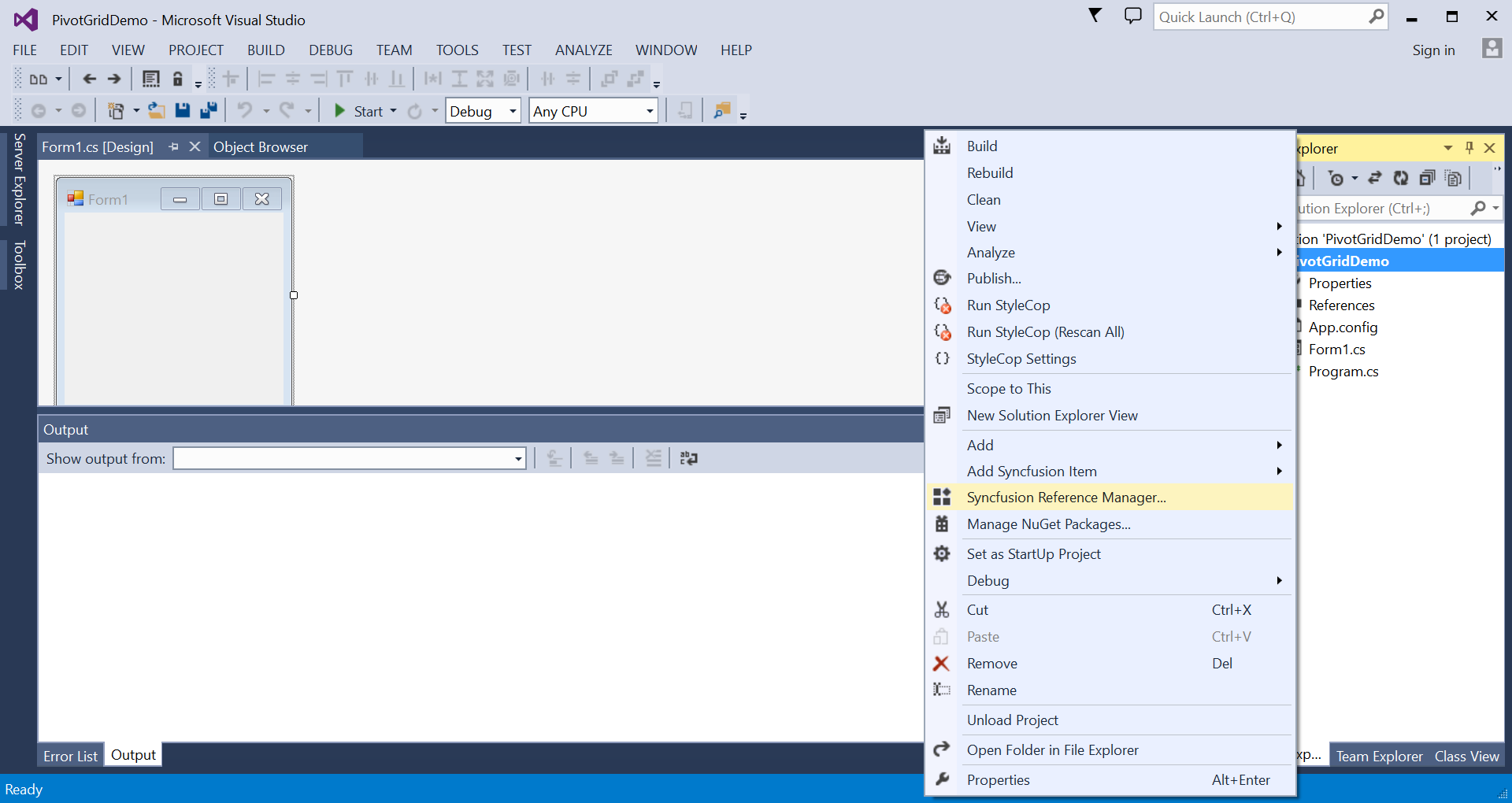This screenshot has width=1512, height=803.
Task: Click the Collapse All icon in Solution Explorer
Action: (1427, 178)
